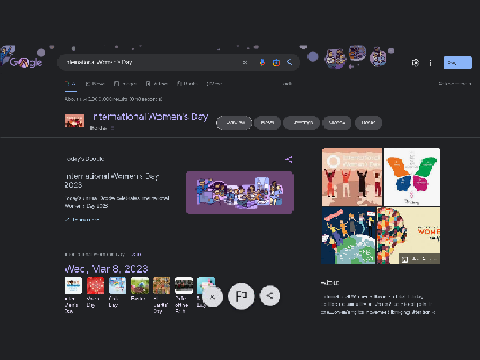
Task: Click the voice search microphone icon
Action: (262, 62)
